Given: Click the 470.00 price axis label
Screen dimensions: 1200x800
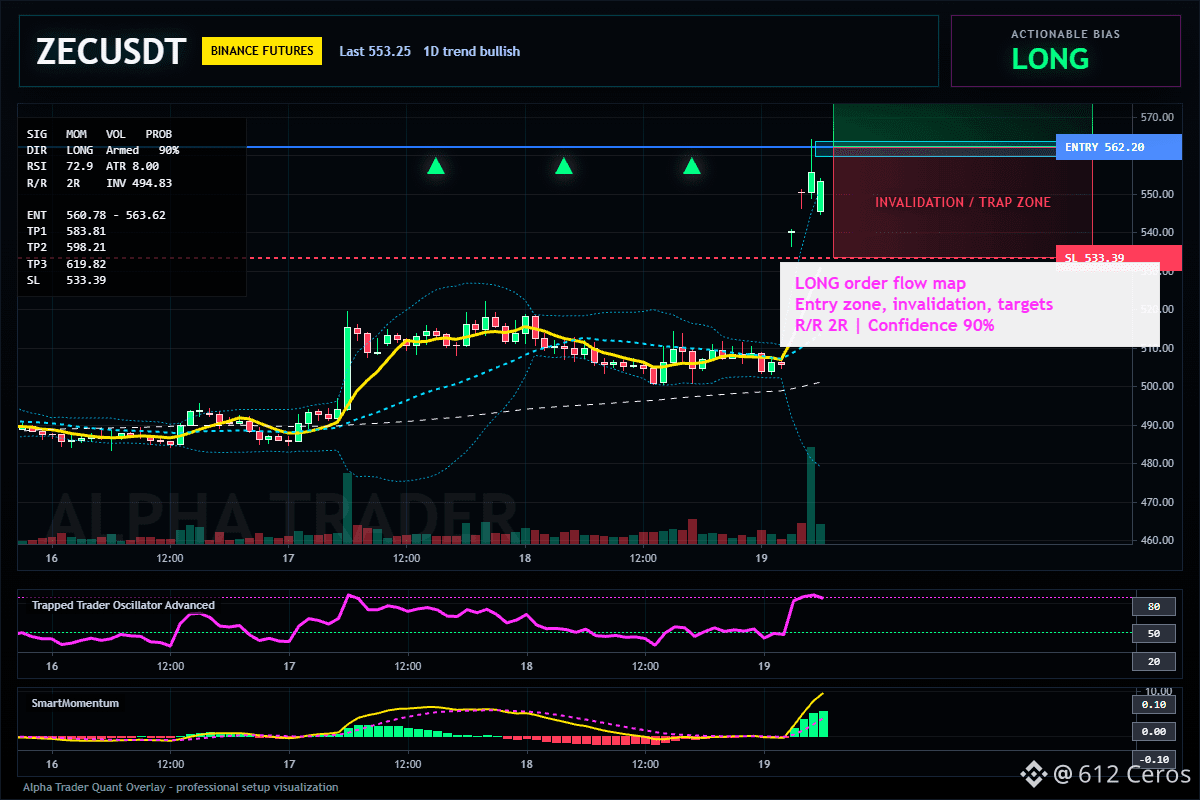Looking at the screenshot, I should click(x=1155, y=502).
